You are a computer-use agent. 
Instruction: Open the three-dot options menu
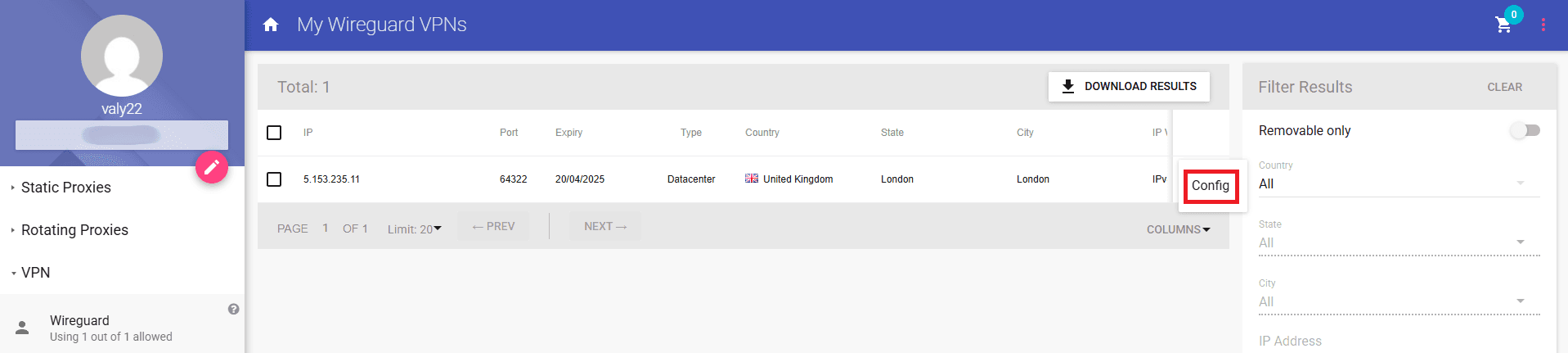click(x=1543, y=25)
